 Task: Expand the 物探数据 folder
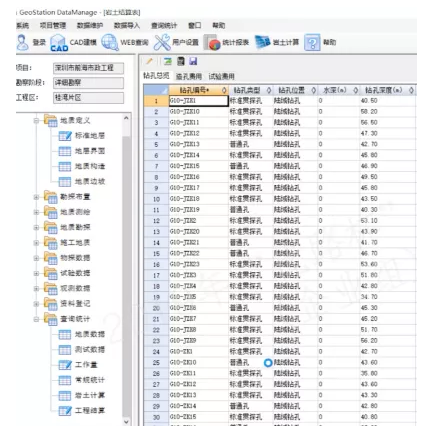(x=36, y=258)
